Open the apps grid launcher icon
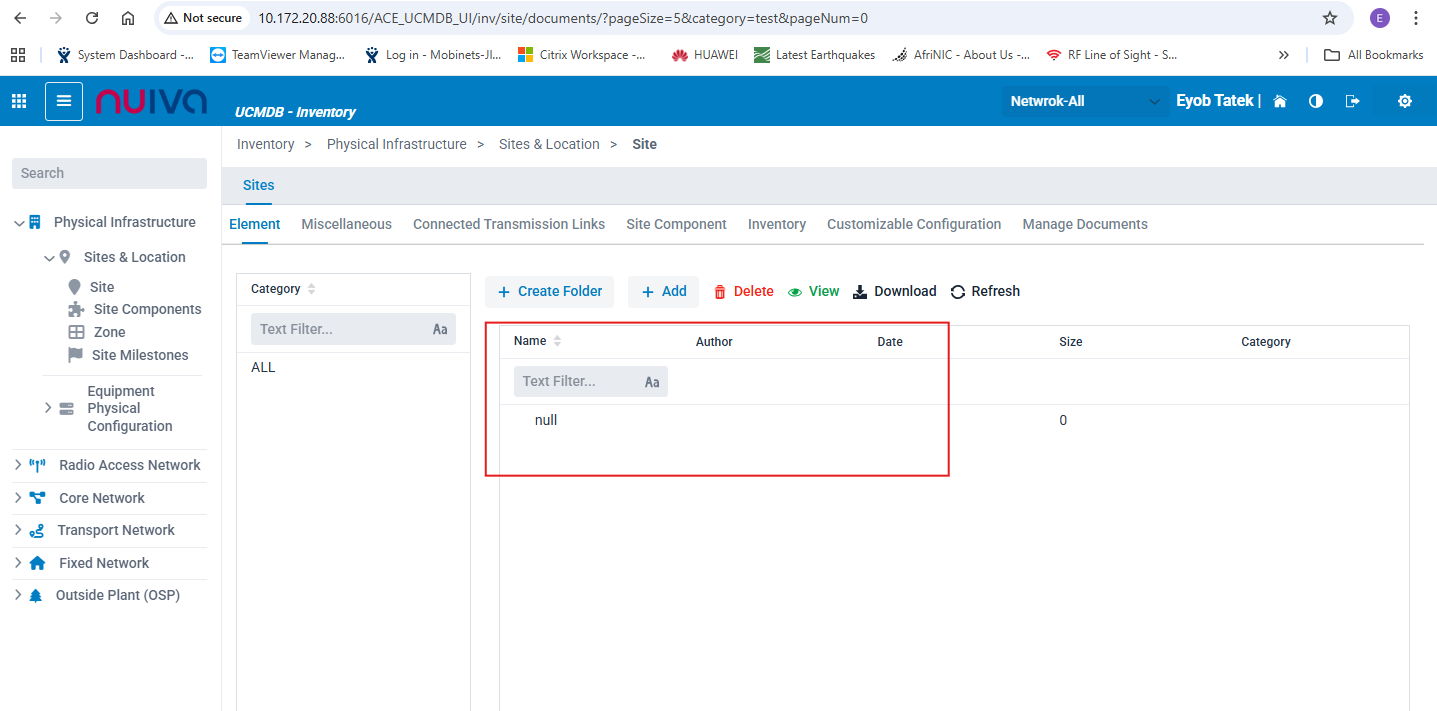 19,101
